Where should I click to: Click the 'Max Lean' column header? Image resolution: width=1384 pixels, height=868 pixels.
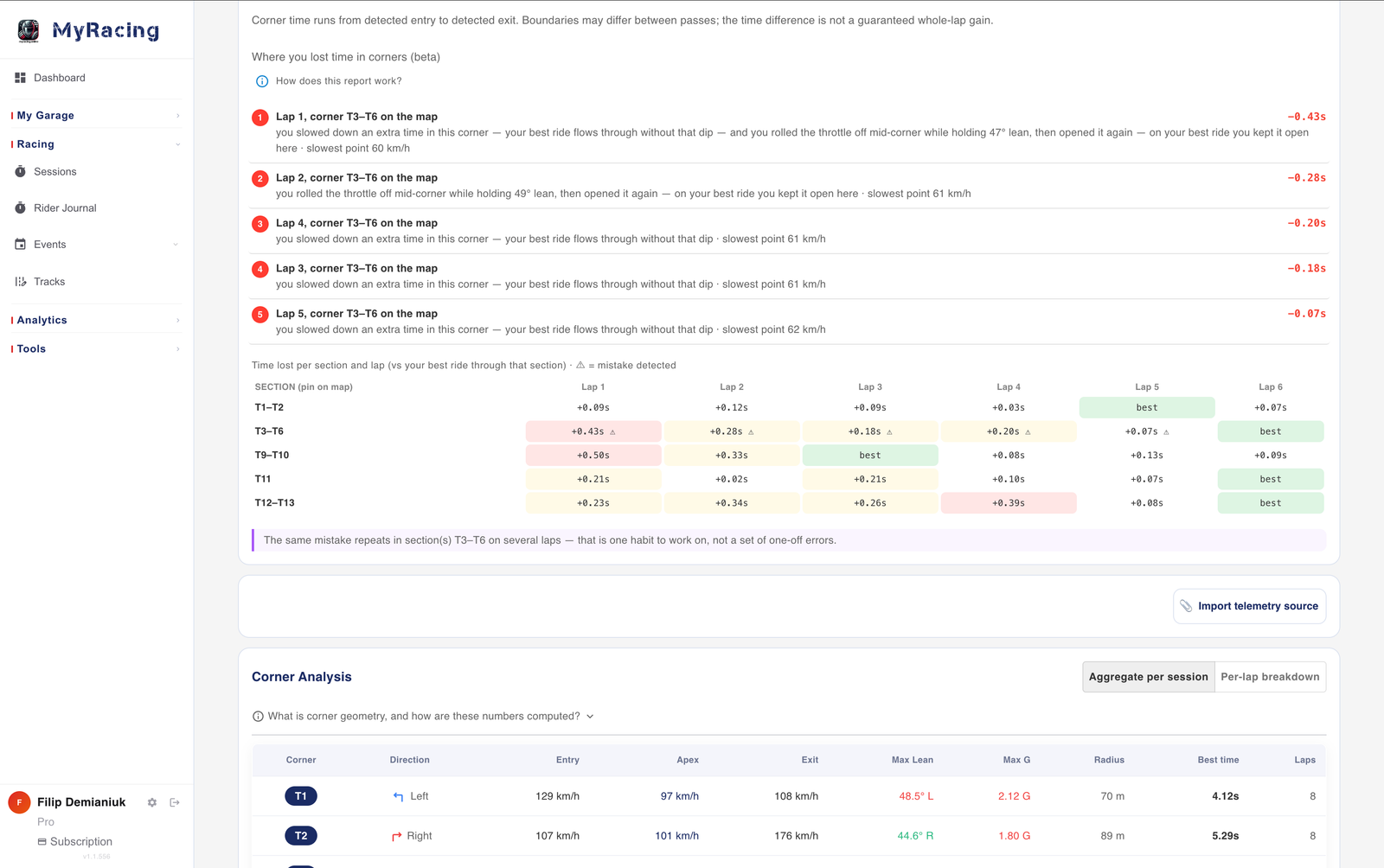click(x=913, y=760)
